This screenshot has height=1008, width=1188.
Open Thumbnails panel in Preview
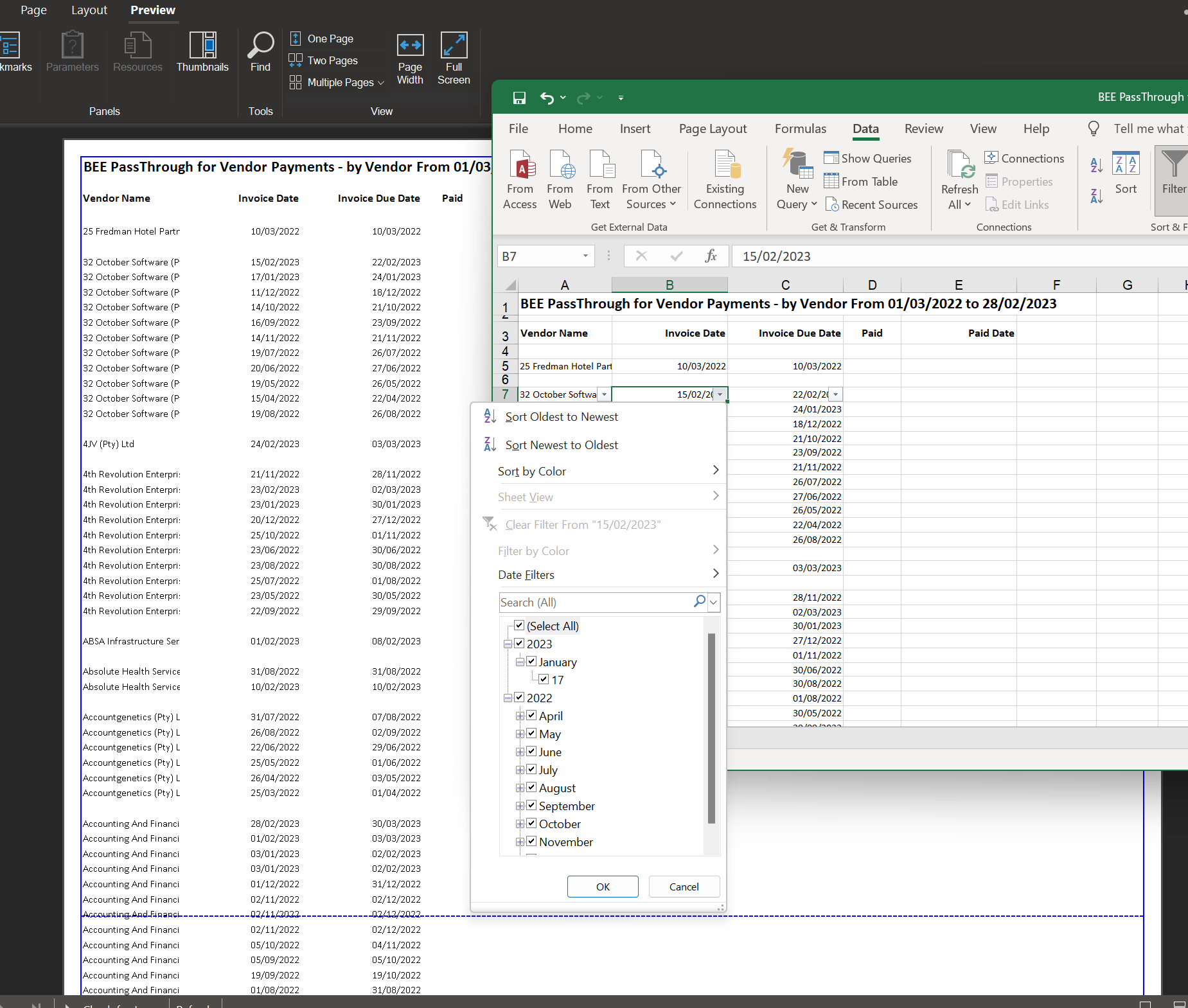pyautogui.click(x=202, y=51)
